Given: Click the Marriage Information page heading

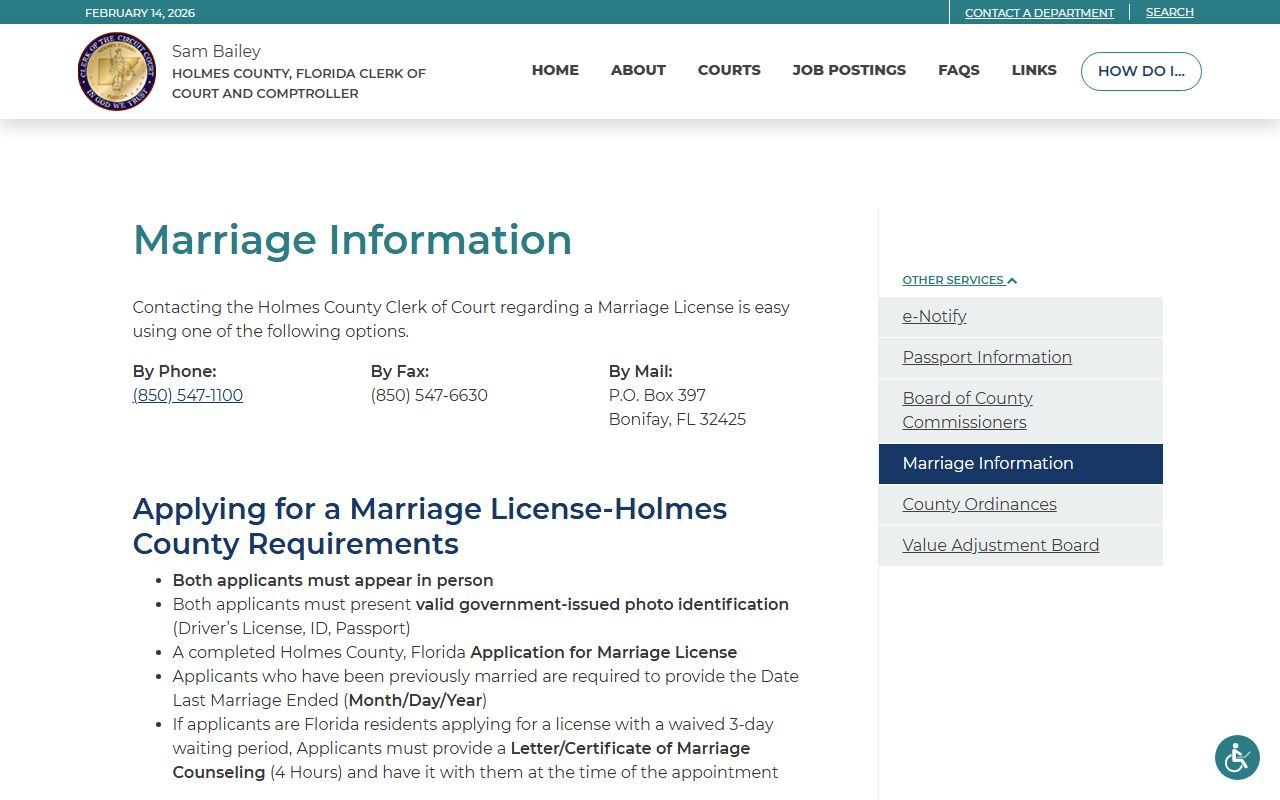Looking at the screenshot, I should point(352,240).
